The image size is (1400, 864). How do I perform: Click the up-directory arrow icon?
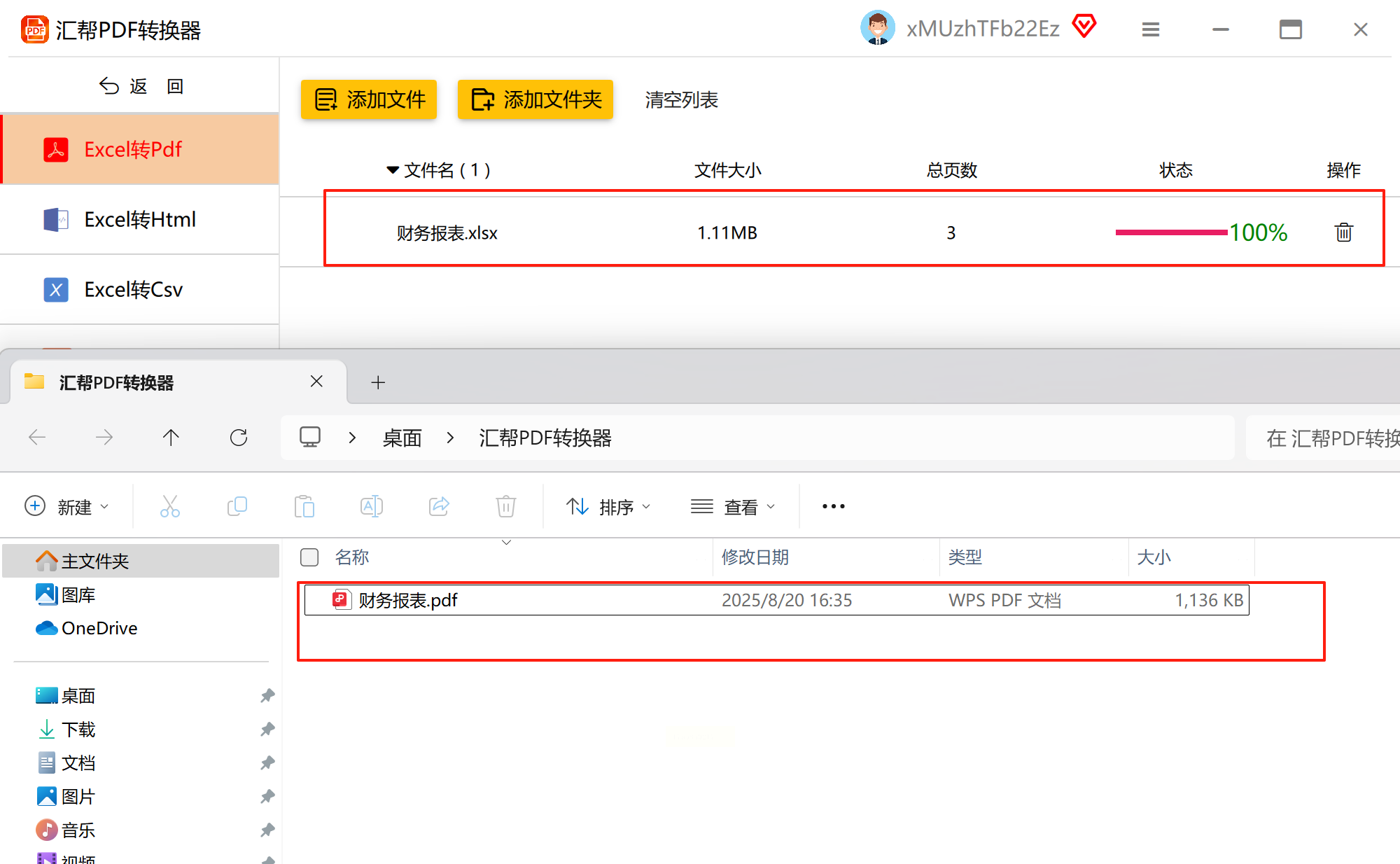point(171,438)
